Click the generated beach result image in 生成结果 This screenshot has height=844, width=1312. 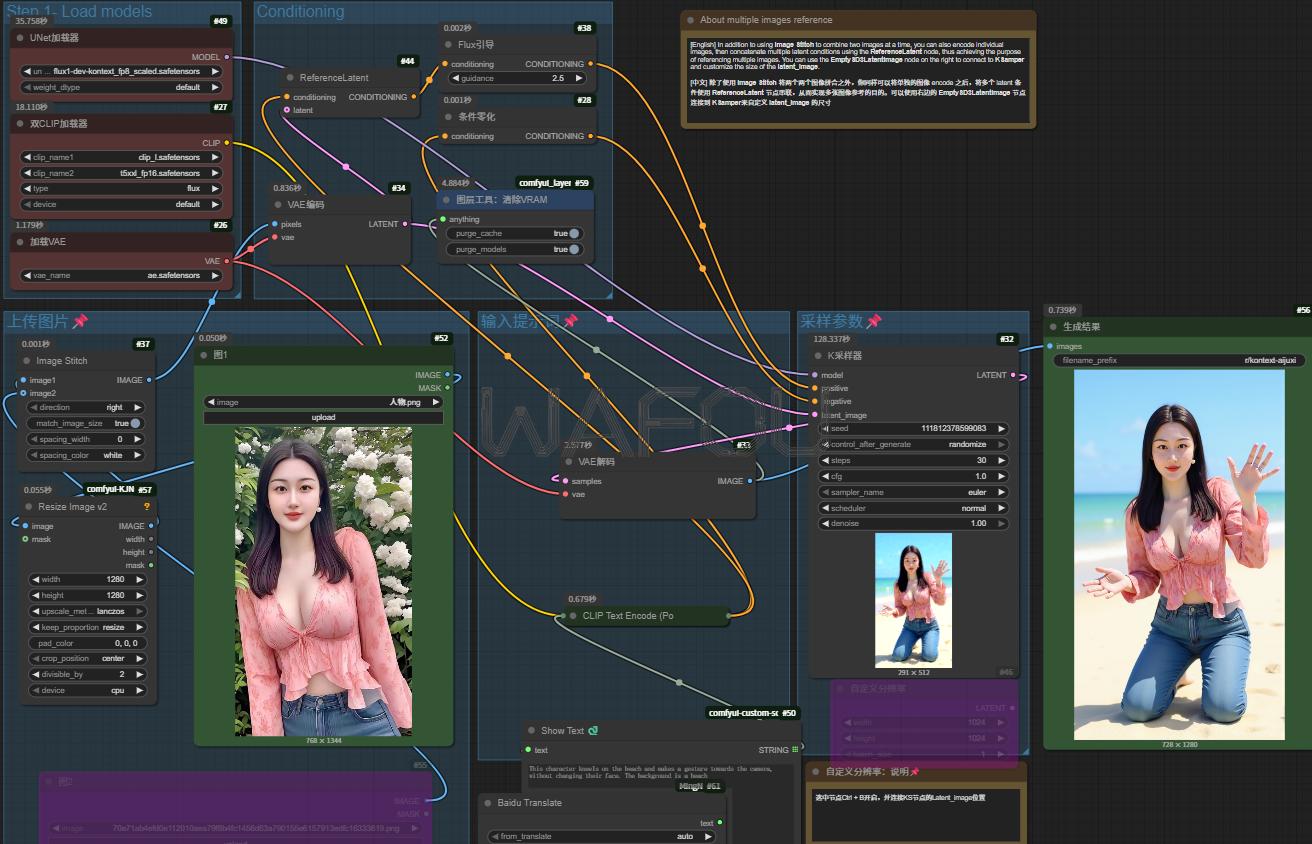coord(1179,555)
